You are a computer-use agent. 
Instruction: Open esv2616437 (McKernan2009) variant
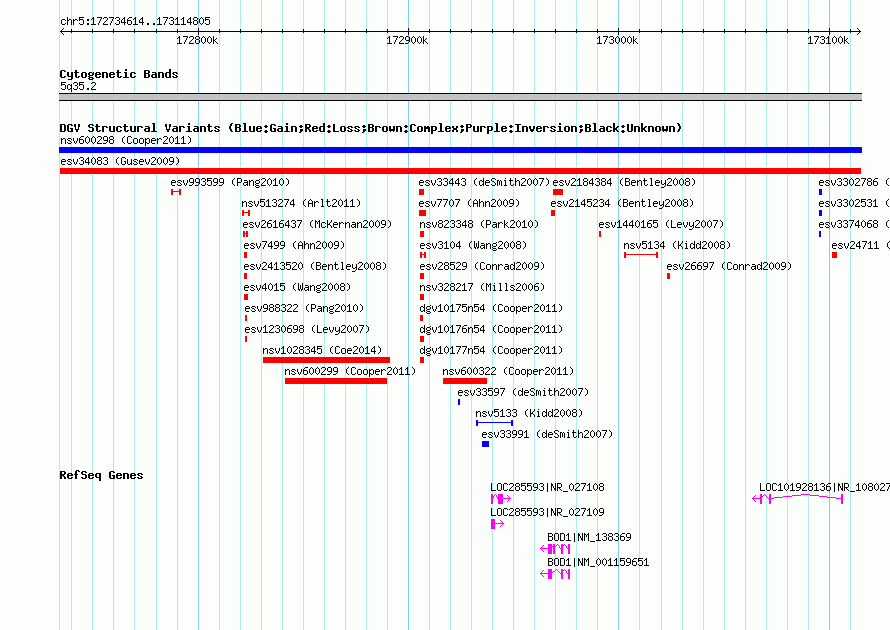(x=317, y=224)
